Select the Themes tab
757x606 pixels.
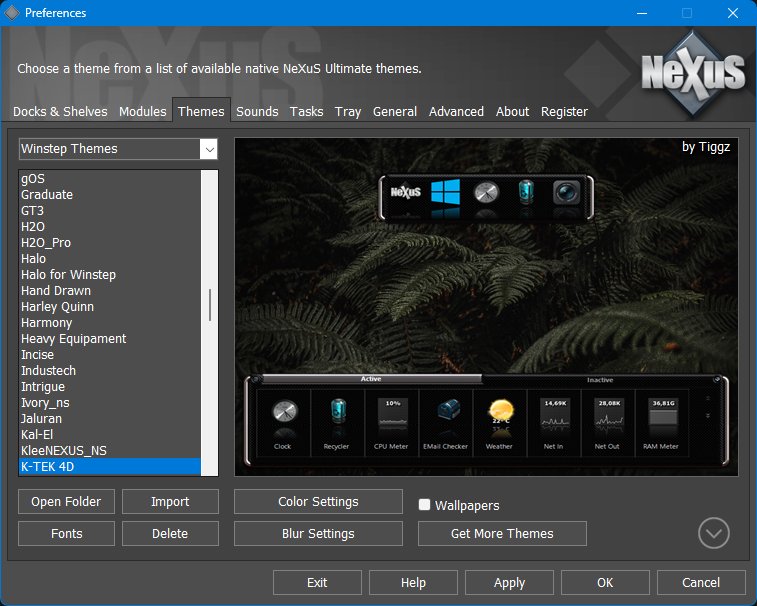pos(201,112)
